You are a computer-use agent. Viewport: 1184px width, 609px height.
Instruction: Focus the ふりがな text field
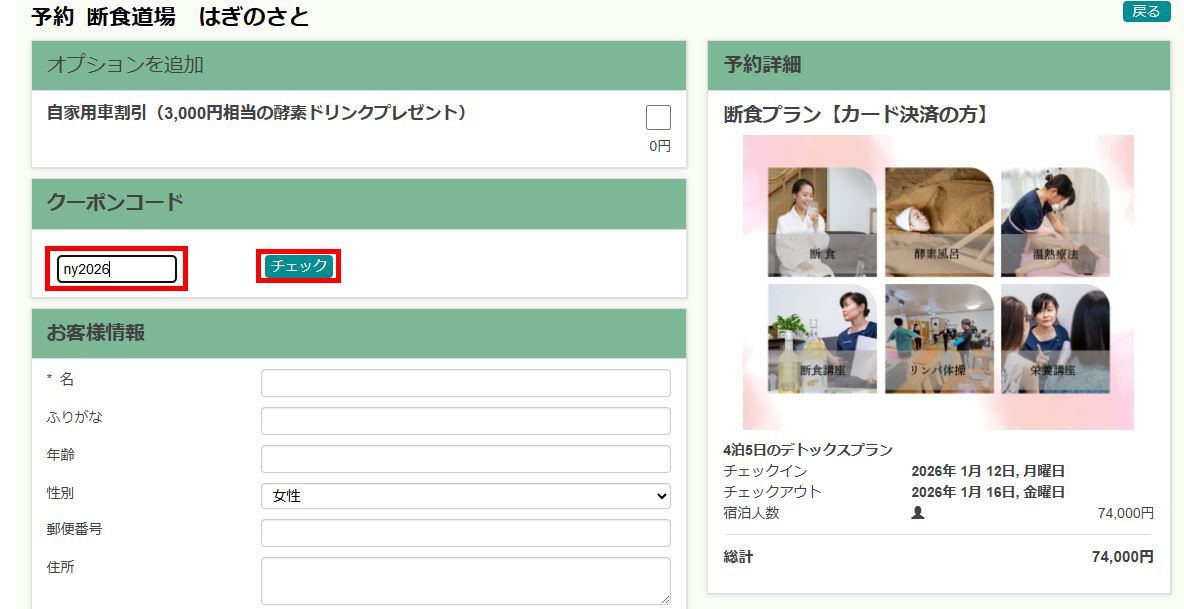[x=465, y=421]
